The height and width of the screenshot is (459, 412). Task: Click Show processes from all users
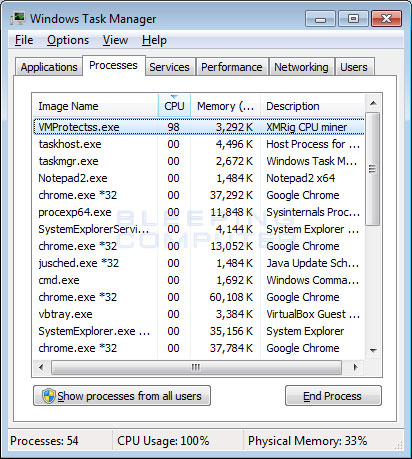[122, 396]
